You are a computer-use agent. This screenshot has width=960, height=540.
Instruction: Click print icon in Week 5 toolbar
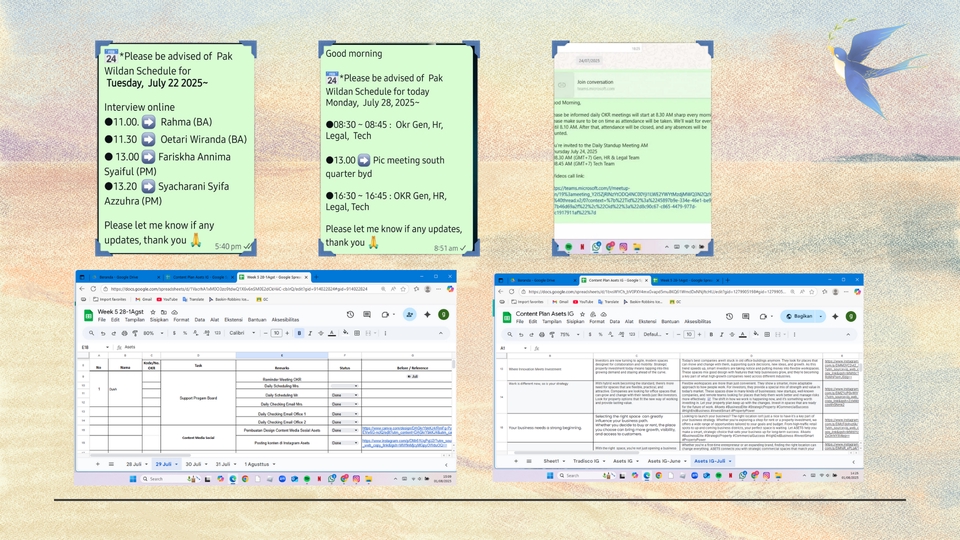tap(123, 333)
